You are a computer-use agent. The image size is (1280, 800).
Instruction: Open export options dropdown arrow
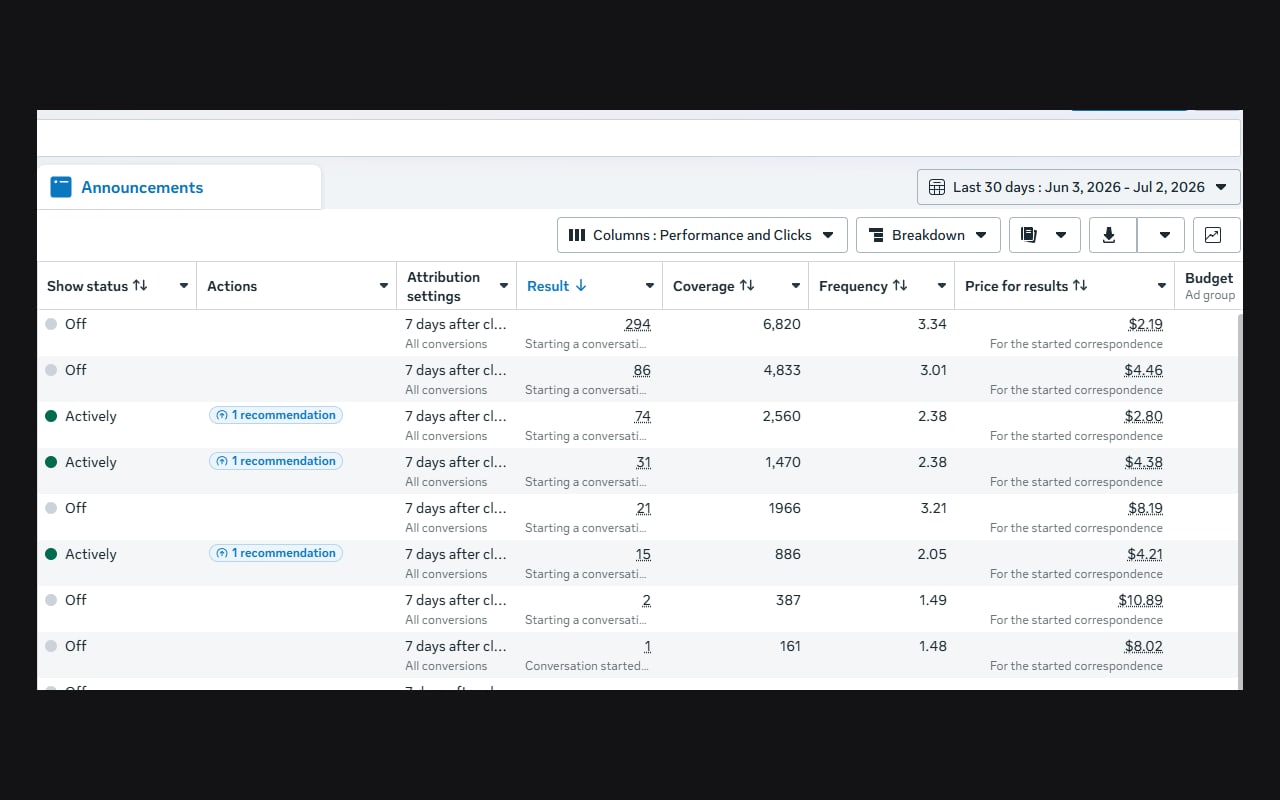[1164, 235]
